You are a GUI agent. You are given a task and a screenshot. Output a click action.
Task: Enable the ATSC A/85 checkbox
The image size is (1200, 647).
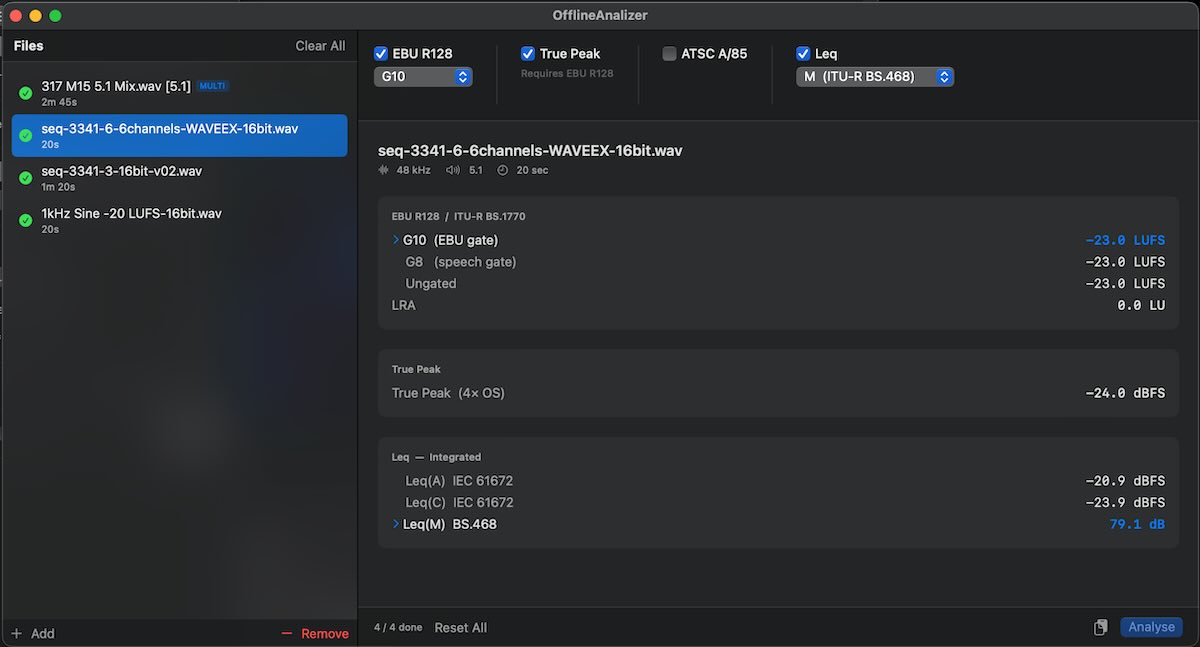tap(668, 53)
